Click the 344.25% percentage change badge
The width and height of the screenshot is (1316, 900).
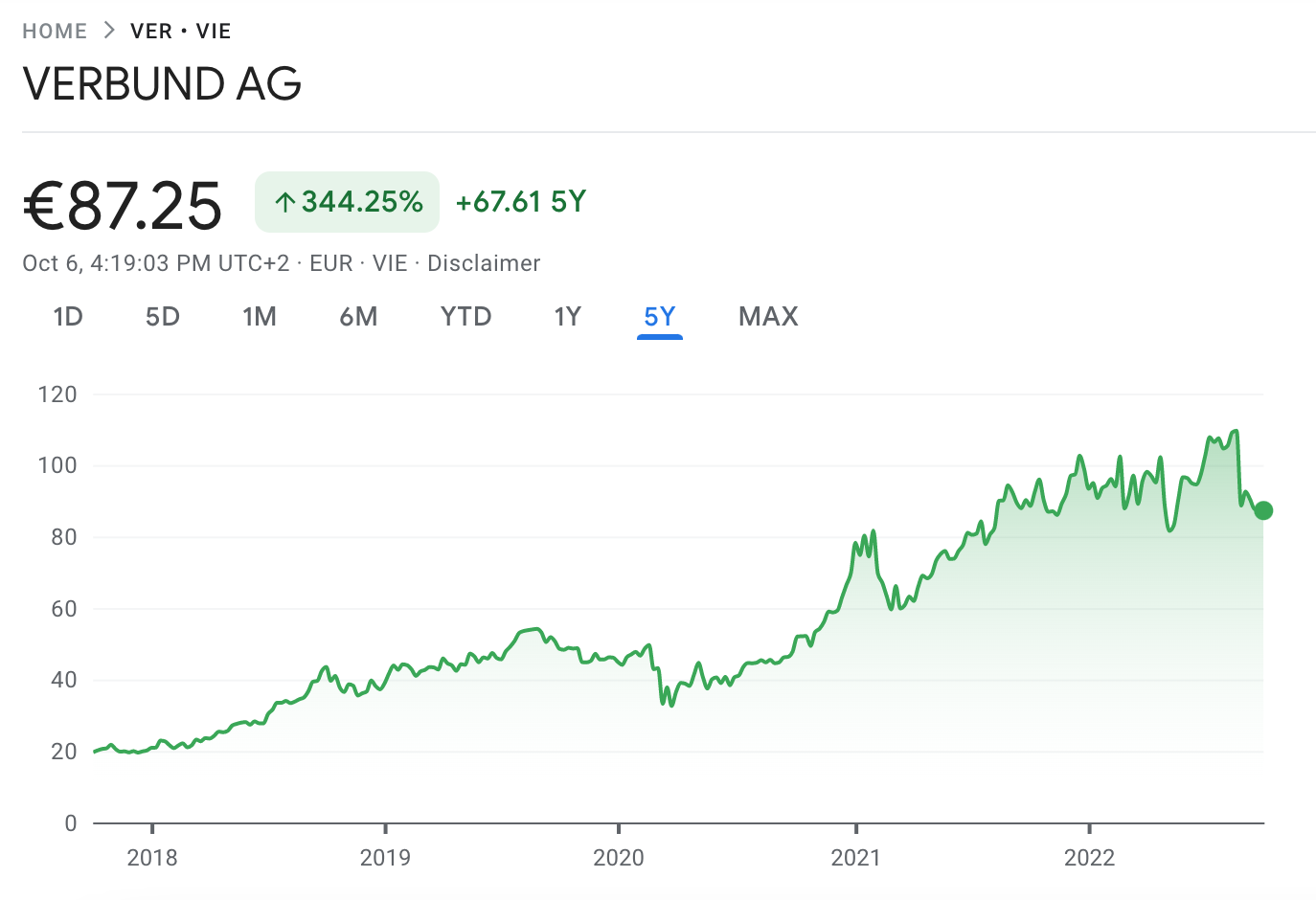(347, 201)
